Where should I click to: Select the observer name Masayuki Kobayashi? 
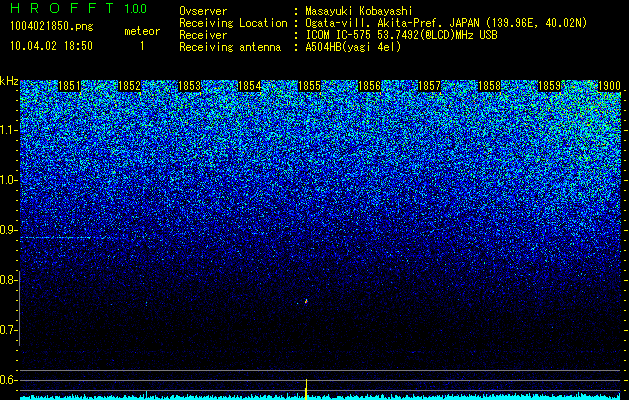click(359, 11)
